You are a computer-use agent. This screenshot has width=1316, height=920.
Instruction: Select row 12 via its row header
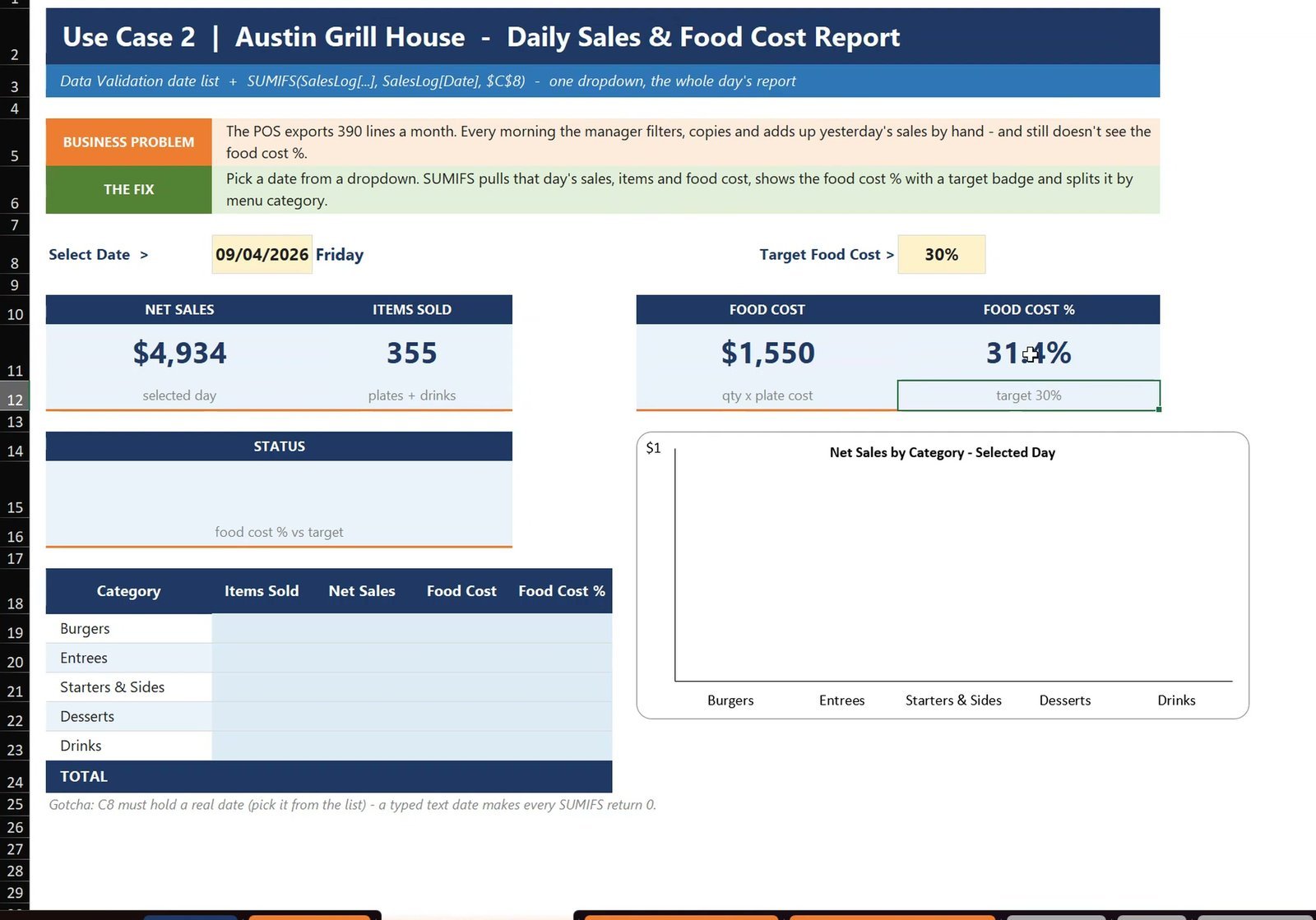15,395
